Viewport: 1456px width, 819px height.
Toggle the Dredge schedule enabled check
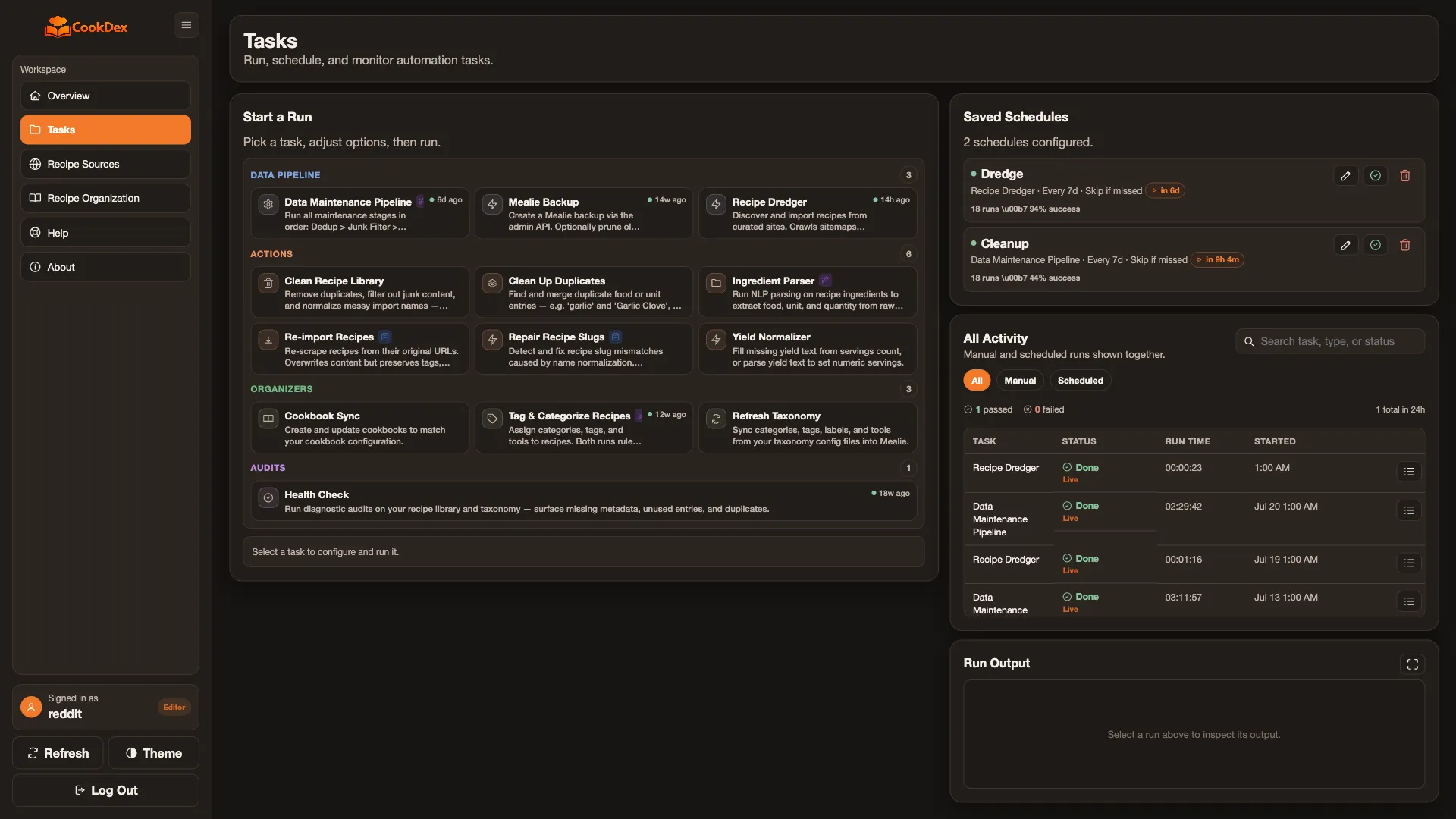pyautogui.click(x=1375, y=176)
